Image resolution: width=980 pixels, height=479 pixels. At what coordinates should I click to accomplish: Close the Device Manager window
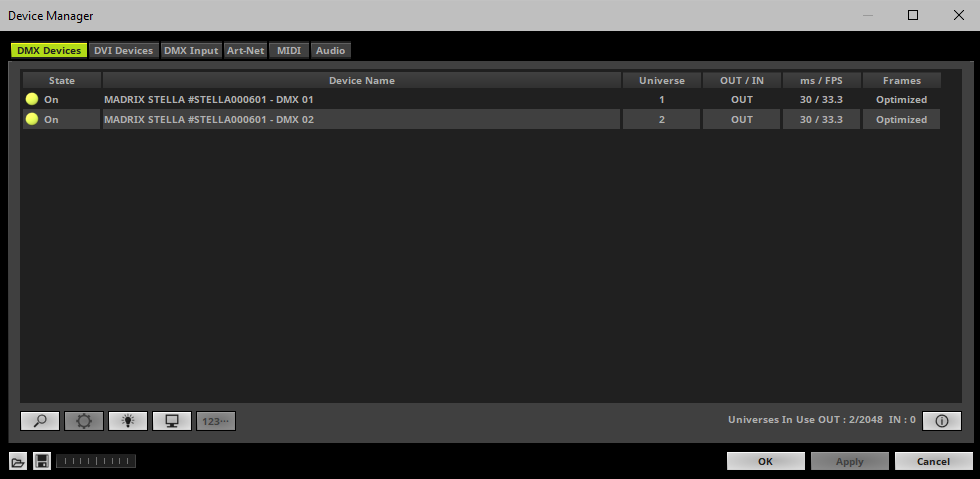pyautogui.click(x=958, y=15)
